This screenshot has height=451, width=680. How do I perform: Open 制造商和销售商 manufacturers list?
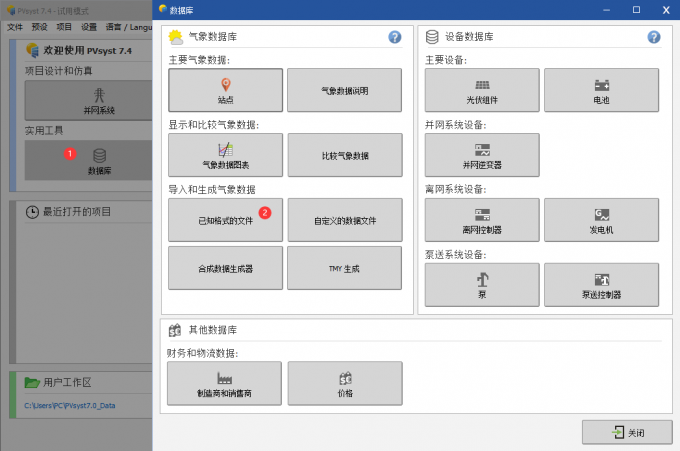point(224,383)
